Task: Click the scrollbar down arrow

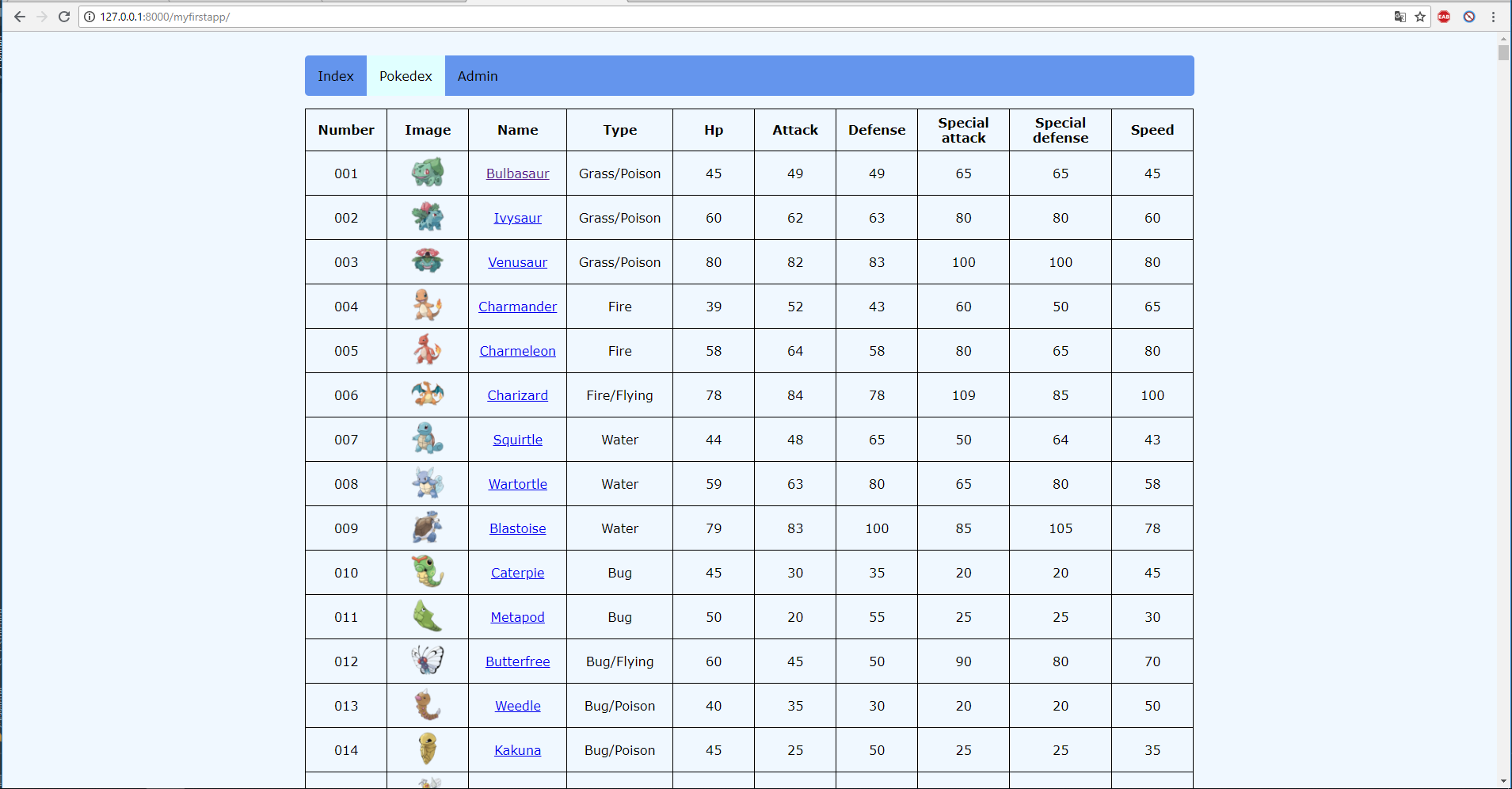Action: click(x=1503, y=782)
